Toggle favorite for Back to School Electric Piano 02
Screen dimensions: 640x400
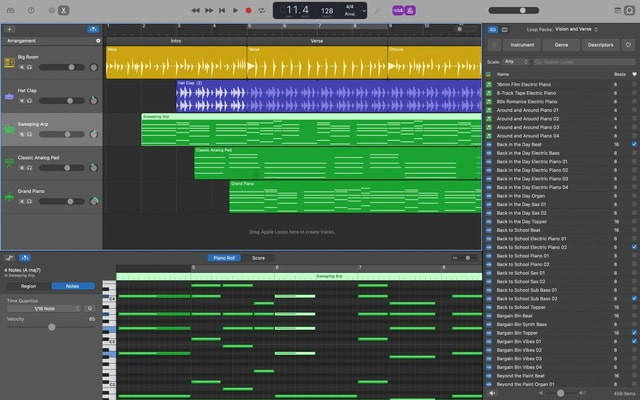tap(634, 246)
